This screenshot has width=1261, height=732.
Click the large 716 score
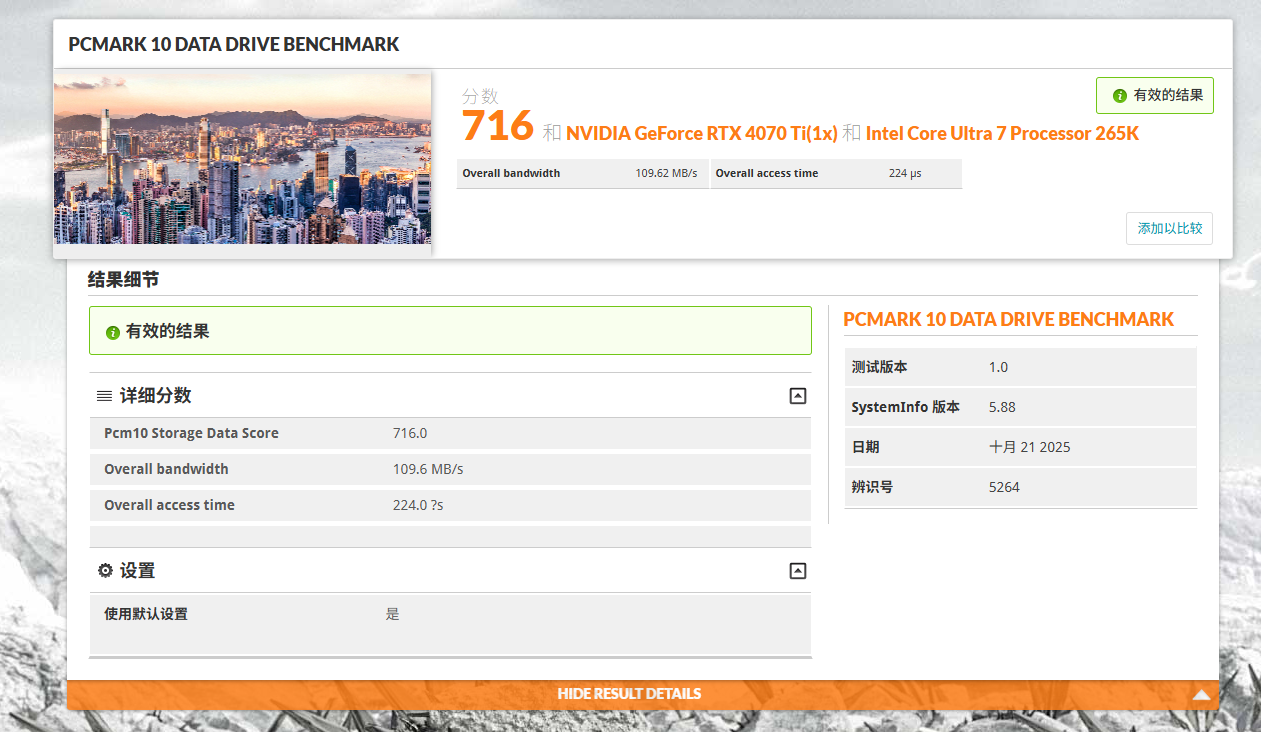coord(497,126)
